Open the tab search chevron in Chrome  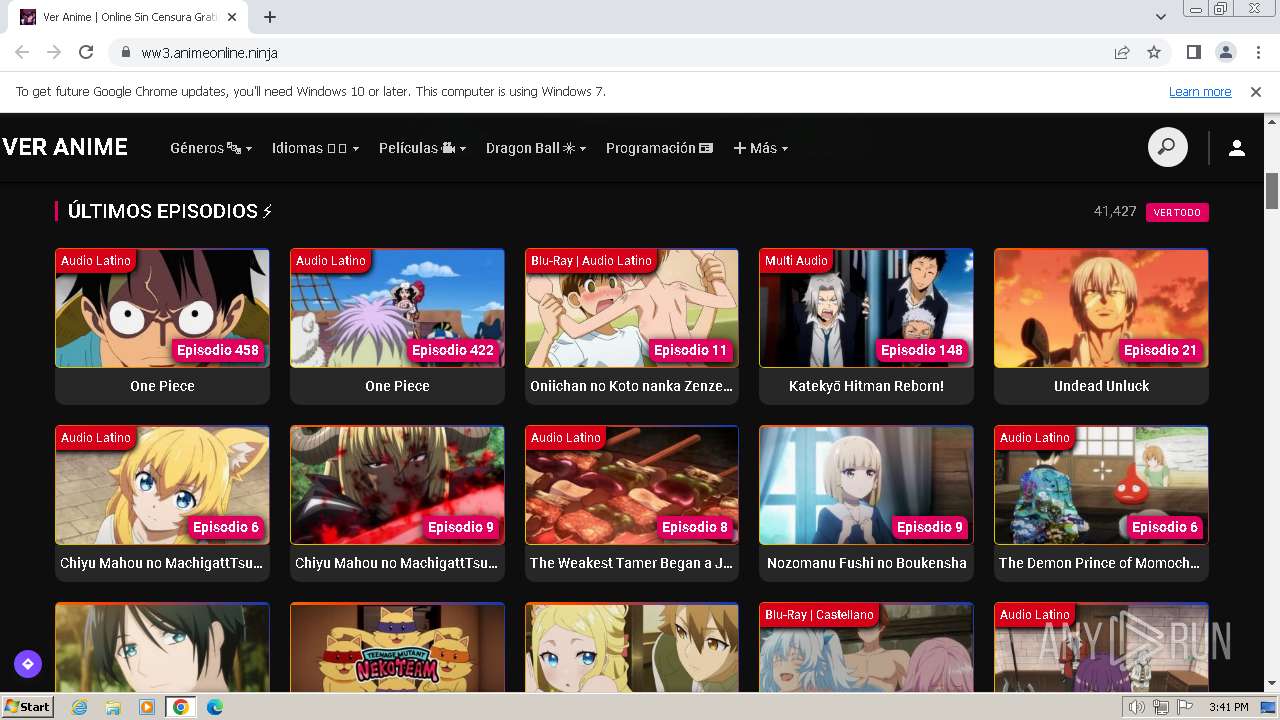coord(1160,17)
